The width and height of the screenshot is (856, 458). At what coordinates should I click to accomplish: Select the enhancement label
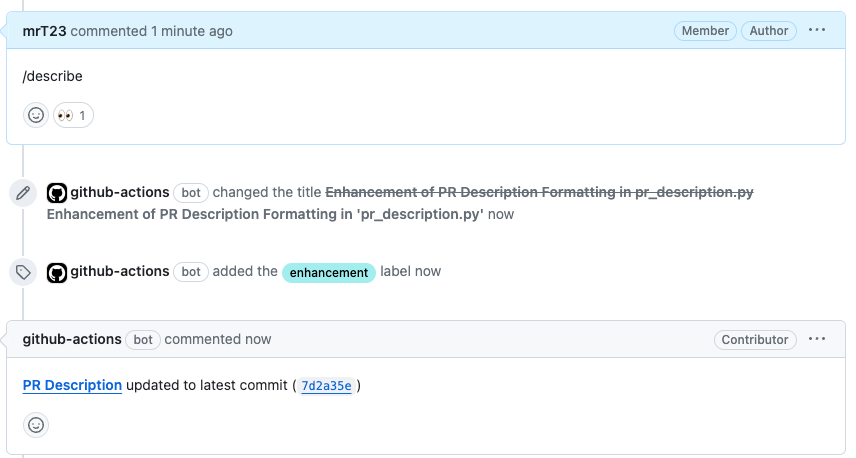coord(329,273)
